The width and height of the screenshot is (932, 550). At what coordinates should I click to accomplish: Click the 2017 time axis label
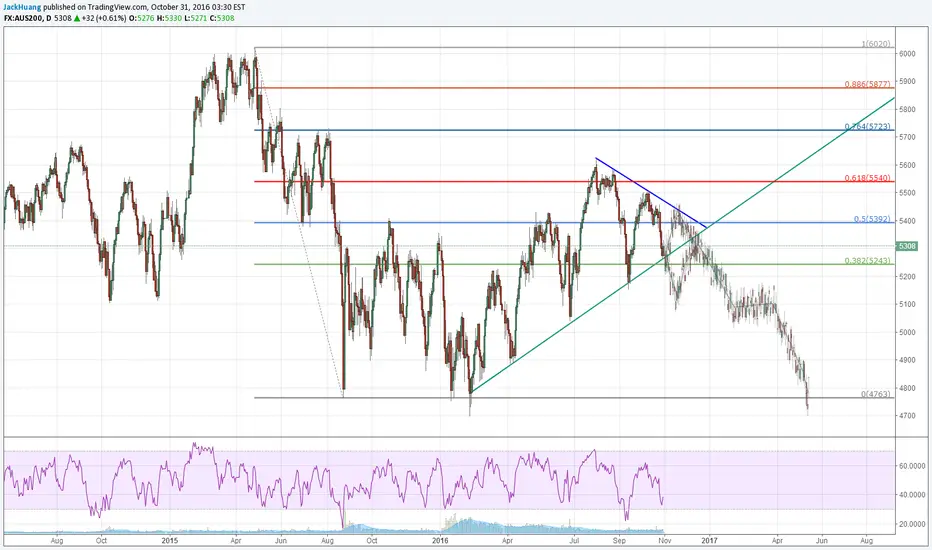click(710, 541)
